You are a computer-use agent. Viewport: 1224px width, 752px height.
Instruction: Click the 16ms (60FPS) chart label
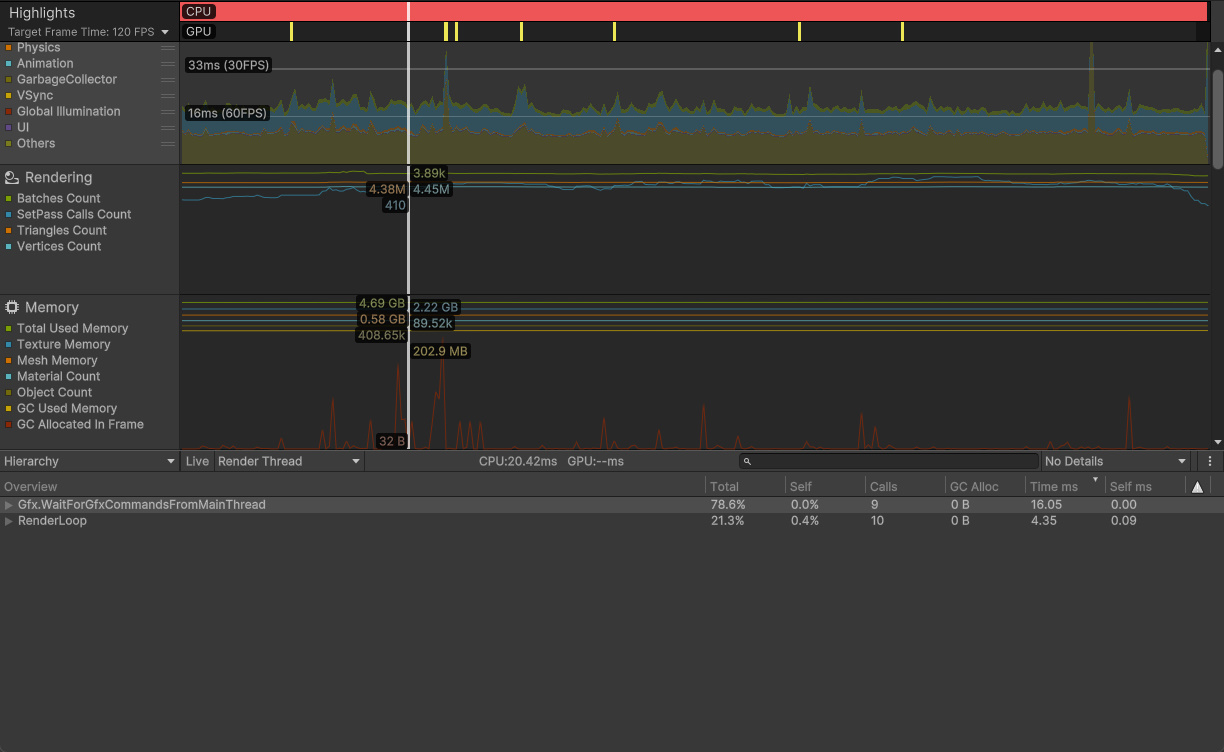coord(228,113)
